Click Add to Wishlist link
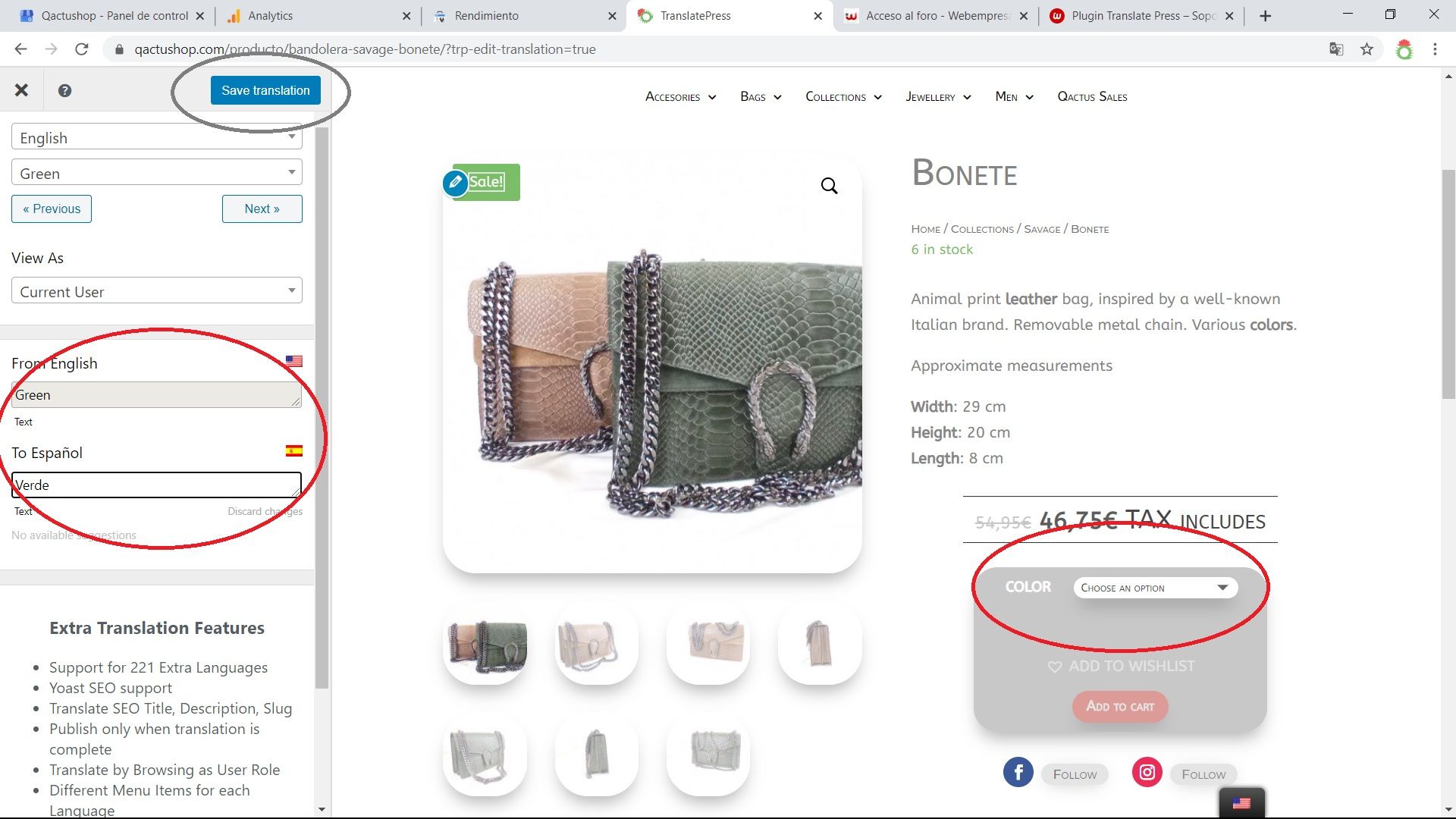The width and height of the screenshot is (1456, 819). coord(1131,667)
